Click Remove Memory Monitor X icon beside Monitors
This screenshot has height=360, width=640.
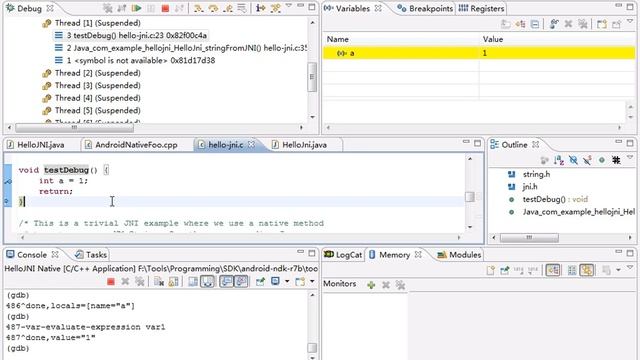(x=386, y=285)
